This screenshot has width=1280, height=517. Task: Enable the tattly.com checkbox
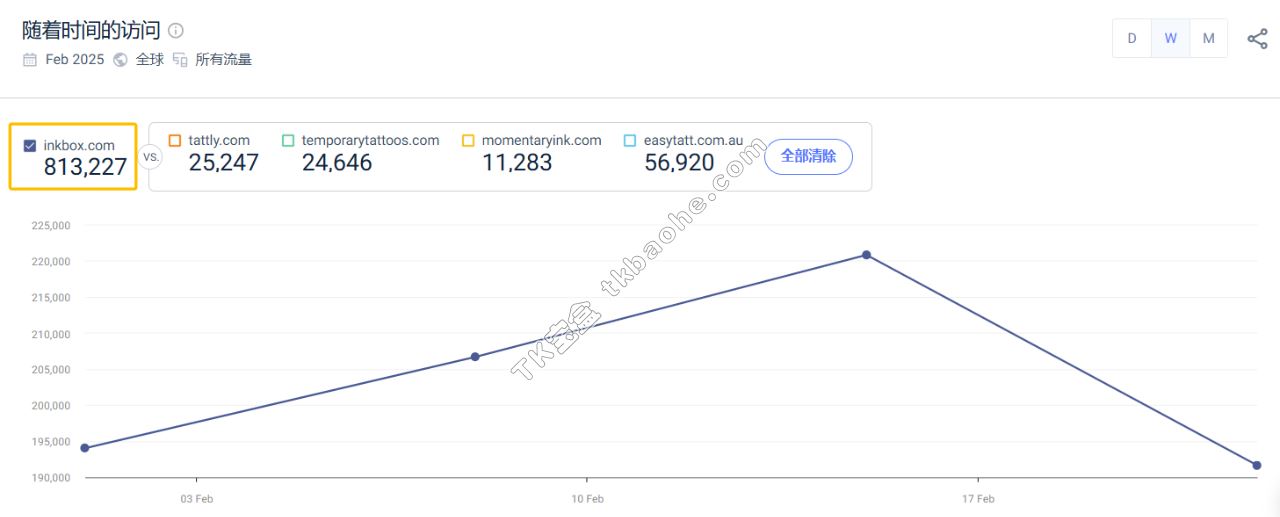tap(175, 141)
